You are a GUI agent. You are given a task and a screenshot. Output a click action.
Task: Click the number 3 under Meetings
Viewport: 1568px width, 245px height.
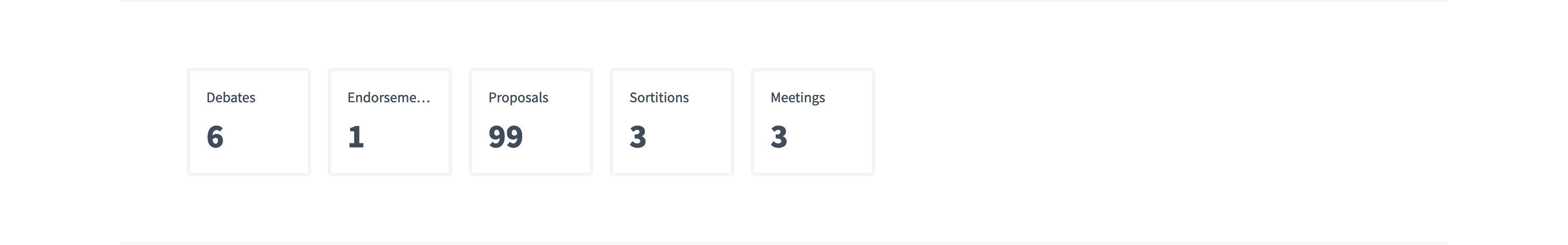(778, 137)
